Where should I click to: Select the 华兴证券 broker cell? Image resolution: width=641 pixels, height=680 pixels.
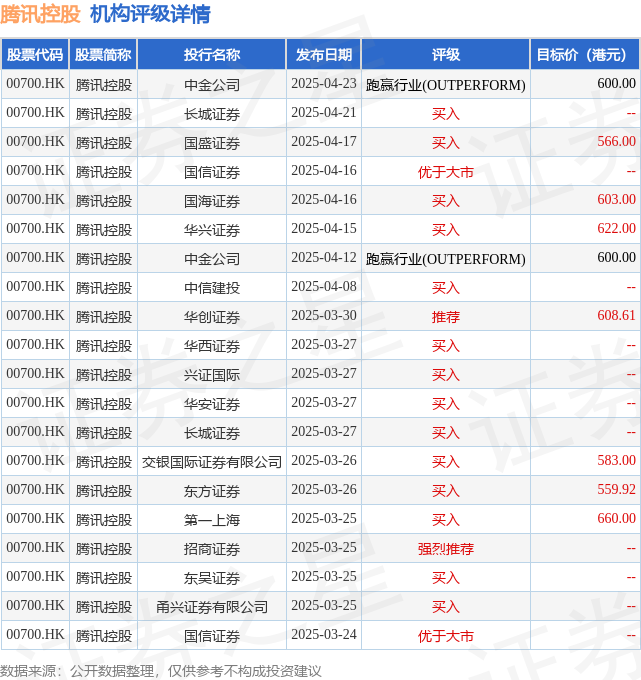pyautogui.click(x=212, y=230)
